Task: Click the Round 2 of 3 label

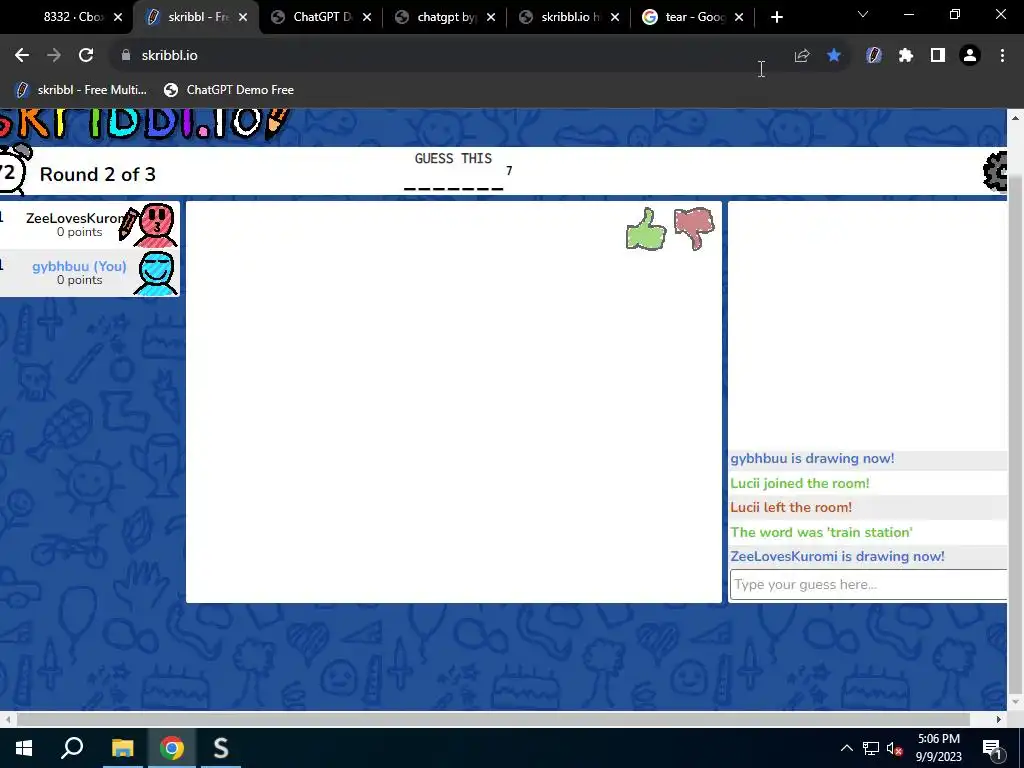Action: (x=98, y=174)
